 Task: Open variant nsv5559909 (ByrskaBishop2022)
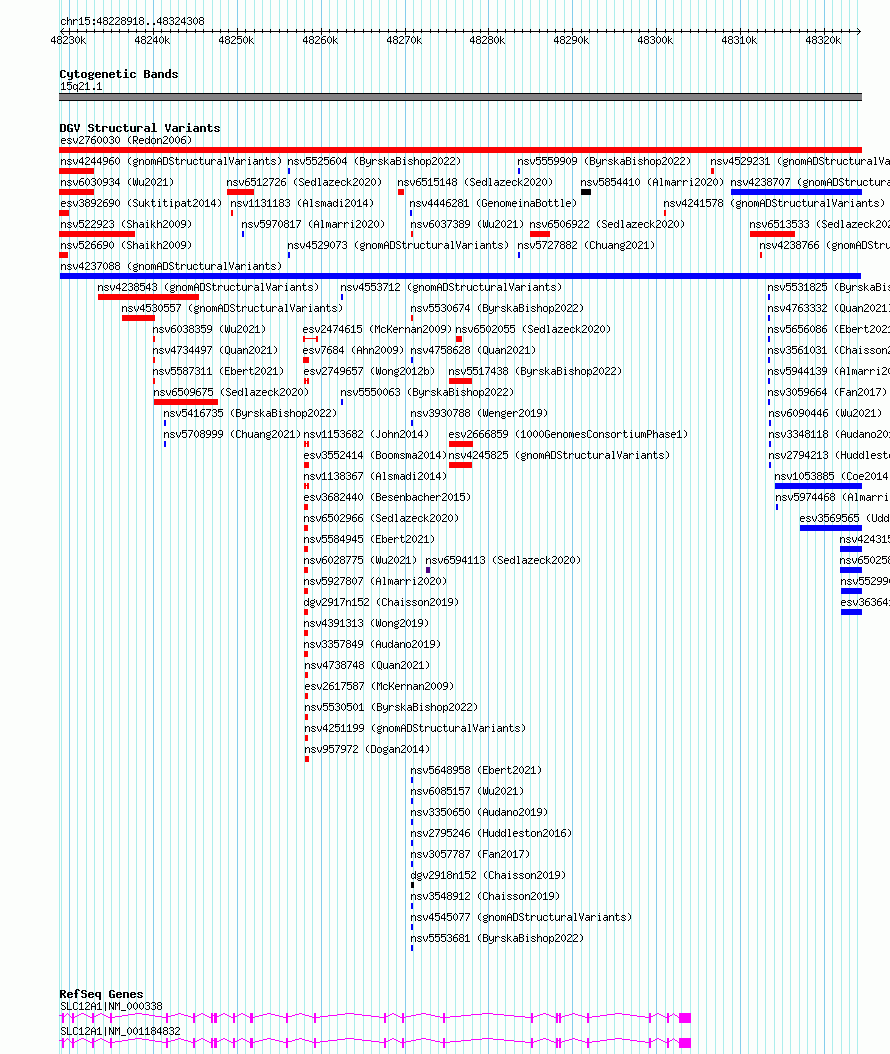click(604, 161)
